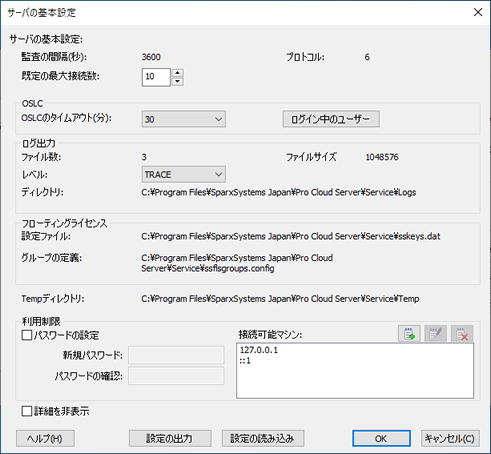Click the edit allowed machine icon
This screenshot has height=454, width=491.
point(435,334)
